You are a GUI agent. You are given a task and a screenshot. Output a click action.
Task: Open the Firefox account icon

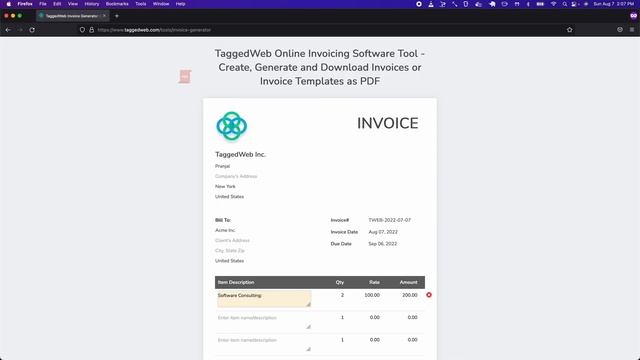[x=620, y=30]
